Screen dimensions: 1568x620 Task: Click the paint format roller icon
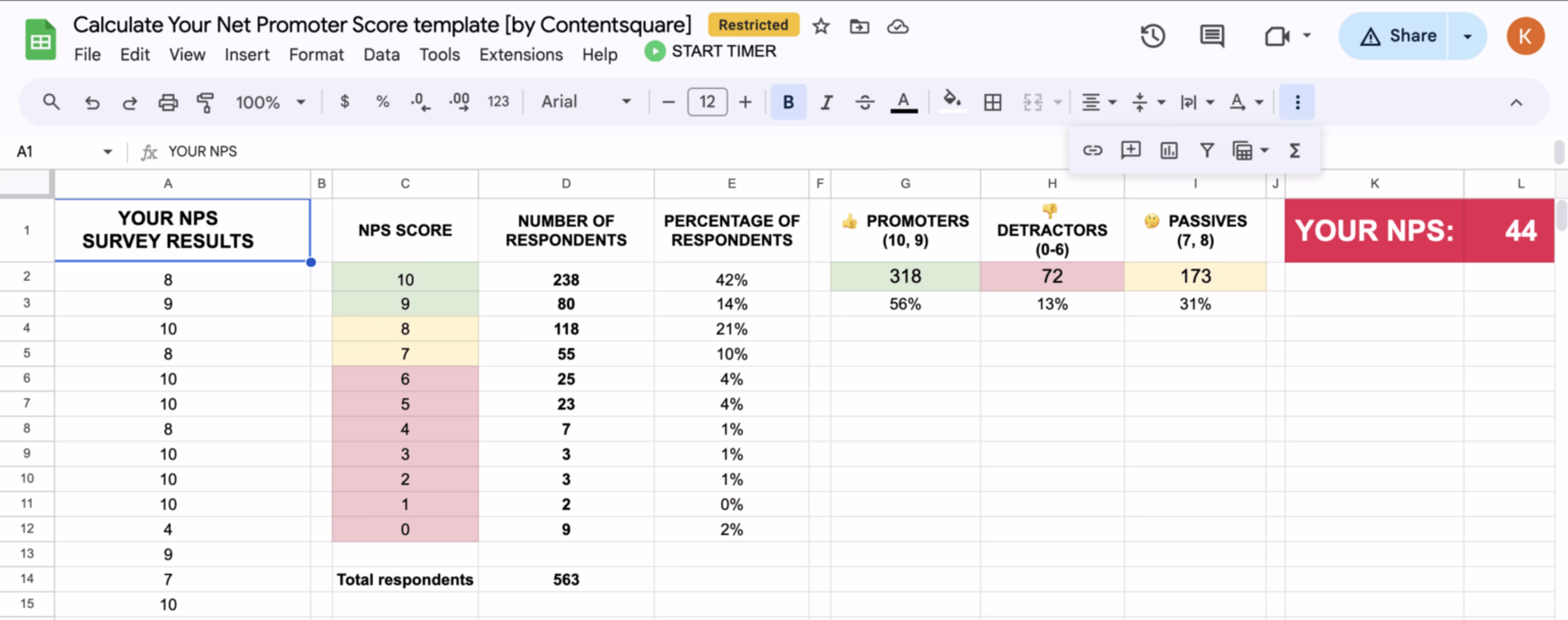pos(206,103)
